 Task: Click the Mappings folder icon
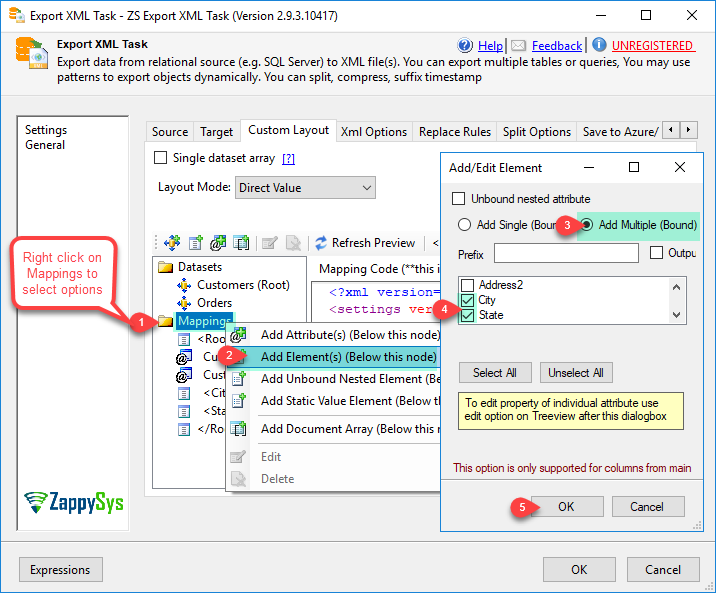(x=165, y=321)
